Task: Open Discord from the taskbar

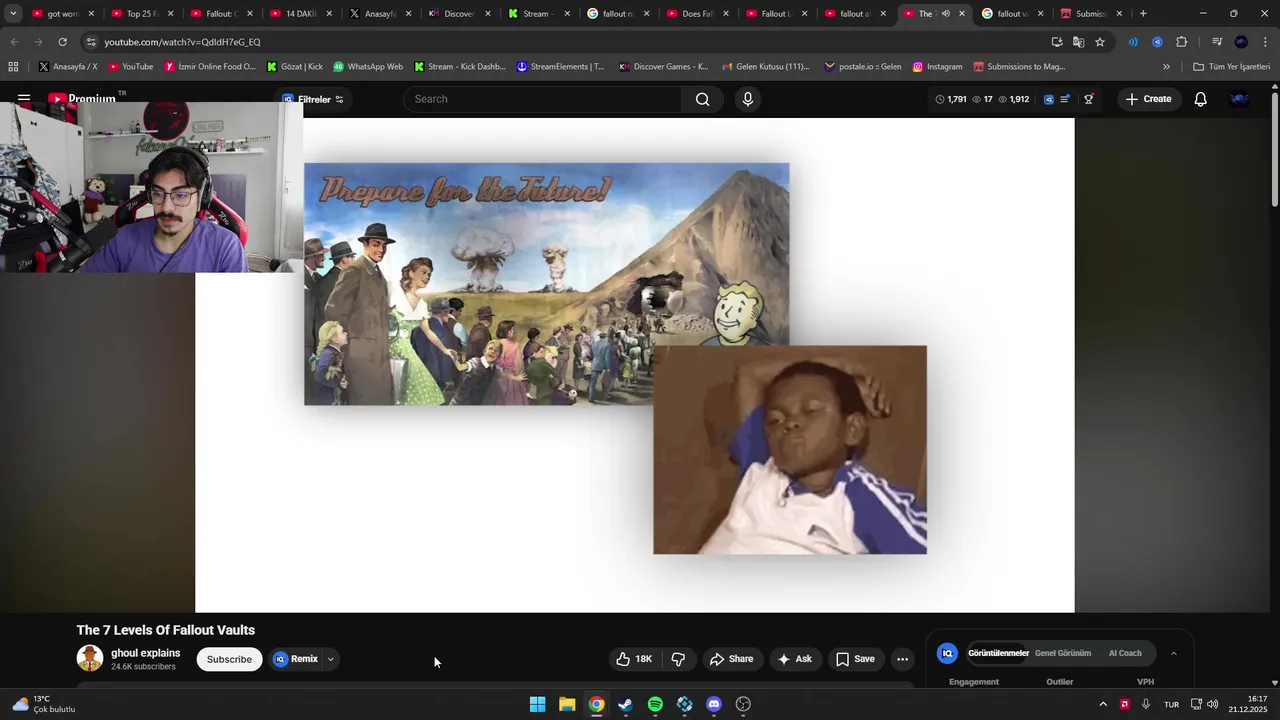Action: (x=714, y=704)
